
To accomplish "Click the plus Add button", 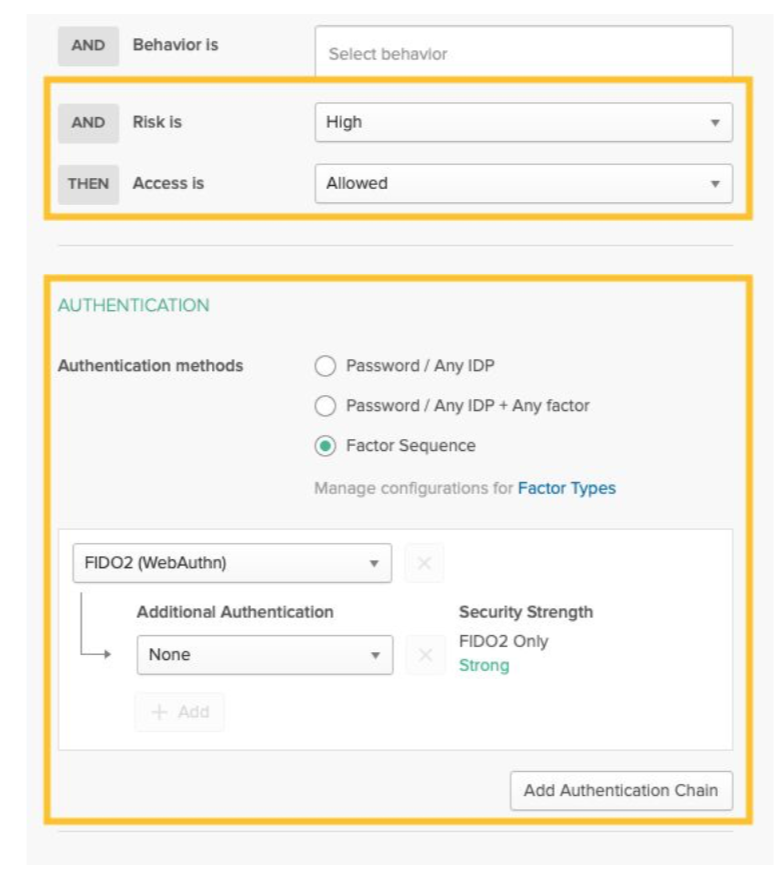I will click(x=180, y=712).
